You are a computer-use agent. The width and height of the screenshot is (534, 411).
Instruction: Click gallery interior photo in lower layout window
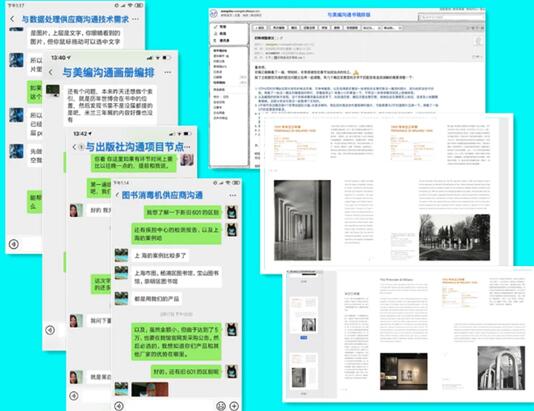click(404, 372)
